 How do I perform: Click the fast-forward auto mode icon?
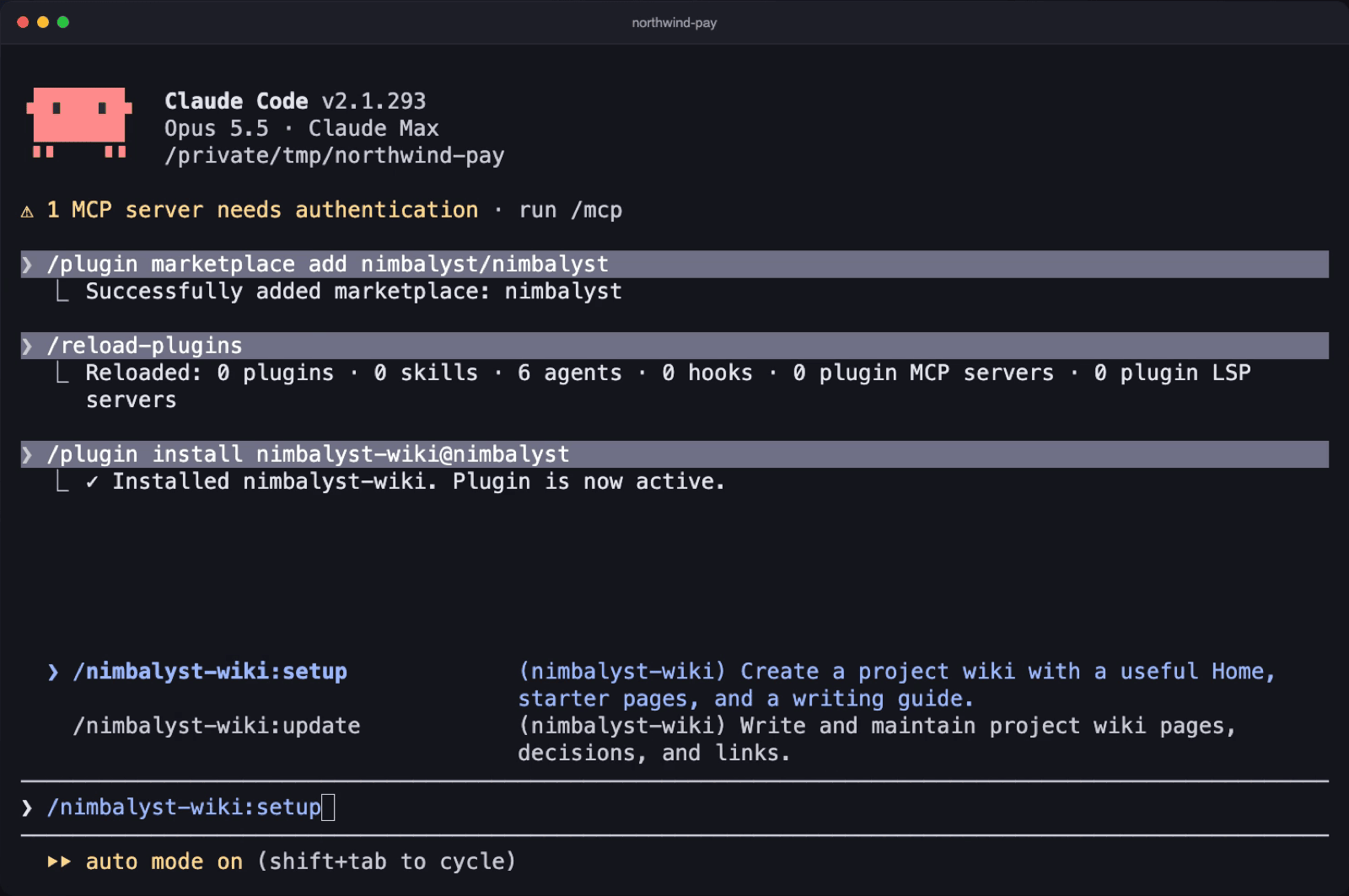59,861
